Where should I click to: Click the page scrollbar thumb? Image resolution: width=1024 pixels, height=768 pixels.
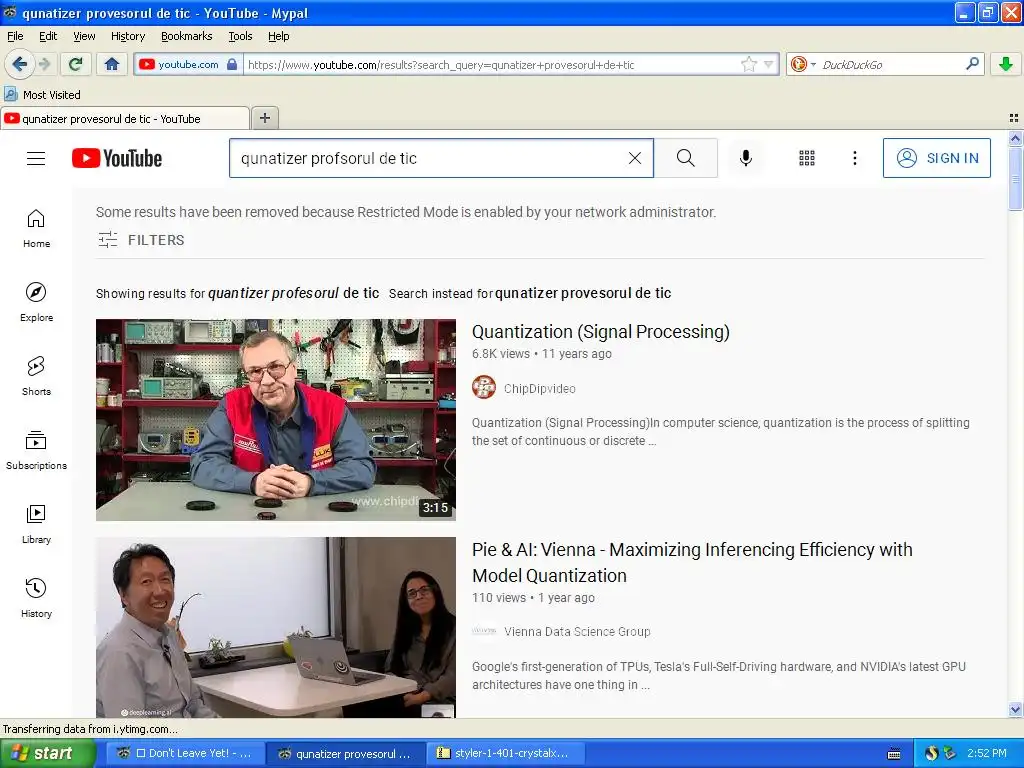1015,178
